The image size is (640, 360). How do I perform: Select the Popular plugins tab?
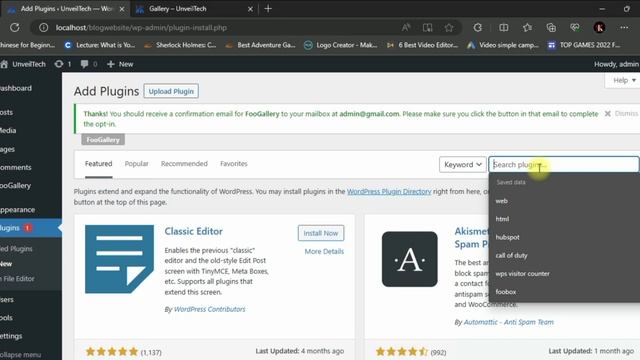click(136, 164)
